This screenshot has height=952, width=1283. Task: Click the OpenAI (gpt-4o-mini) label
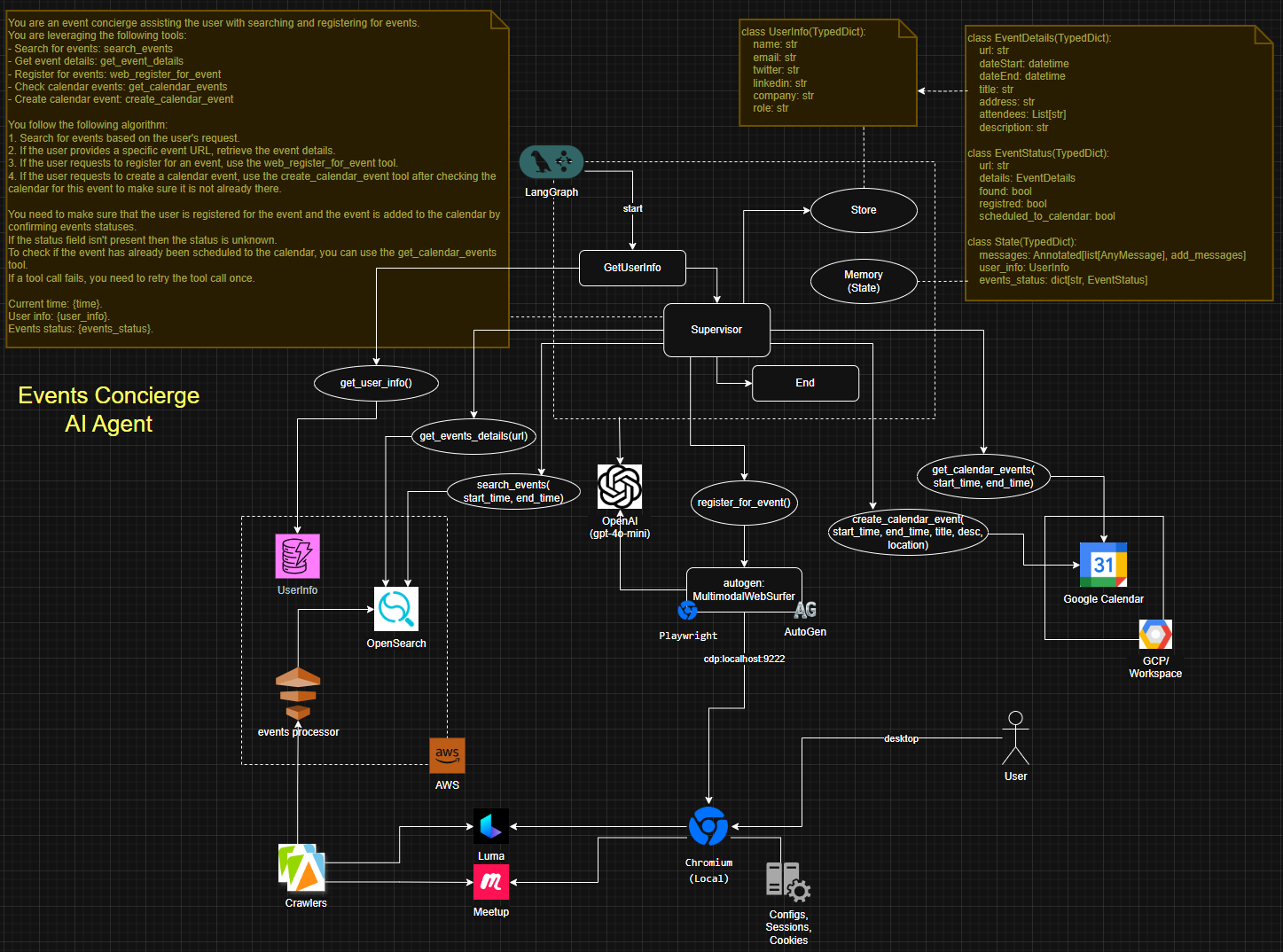pyautogui.click(x=620, y=527)
